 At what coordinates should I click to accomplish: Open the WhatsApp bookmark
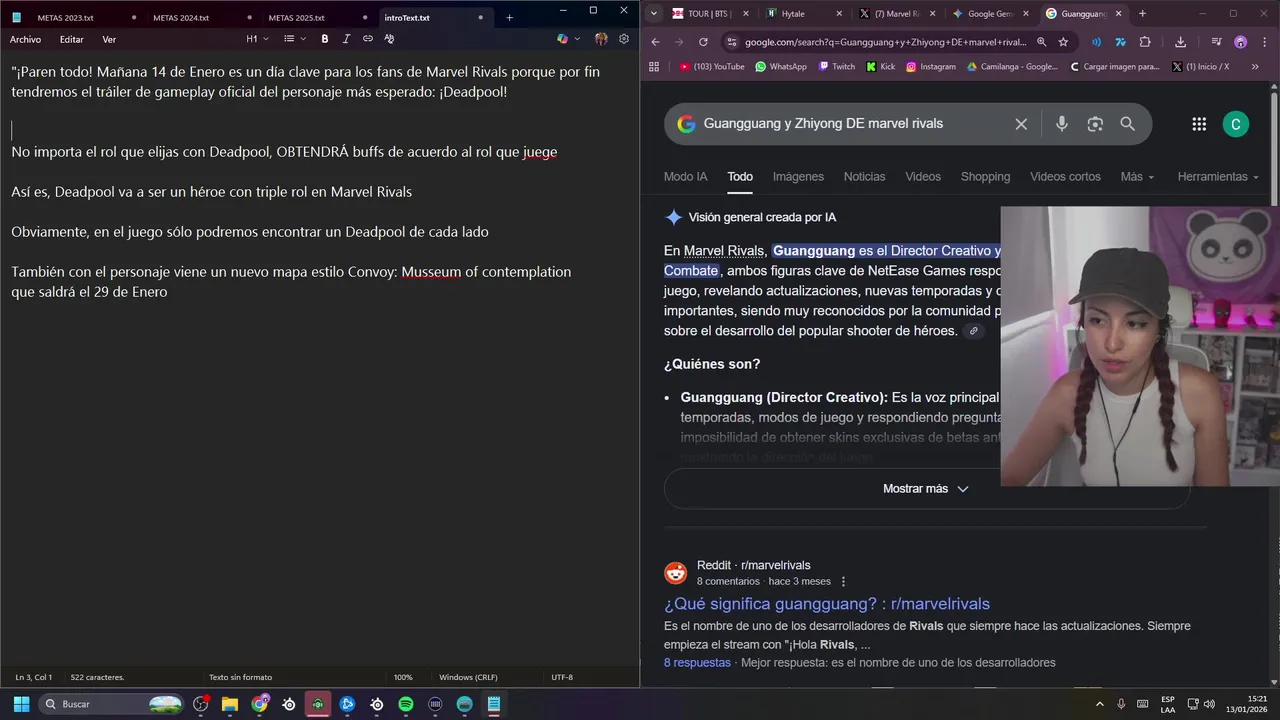click(x=781, y=66)
